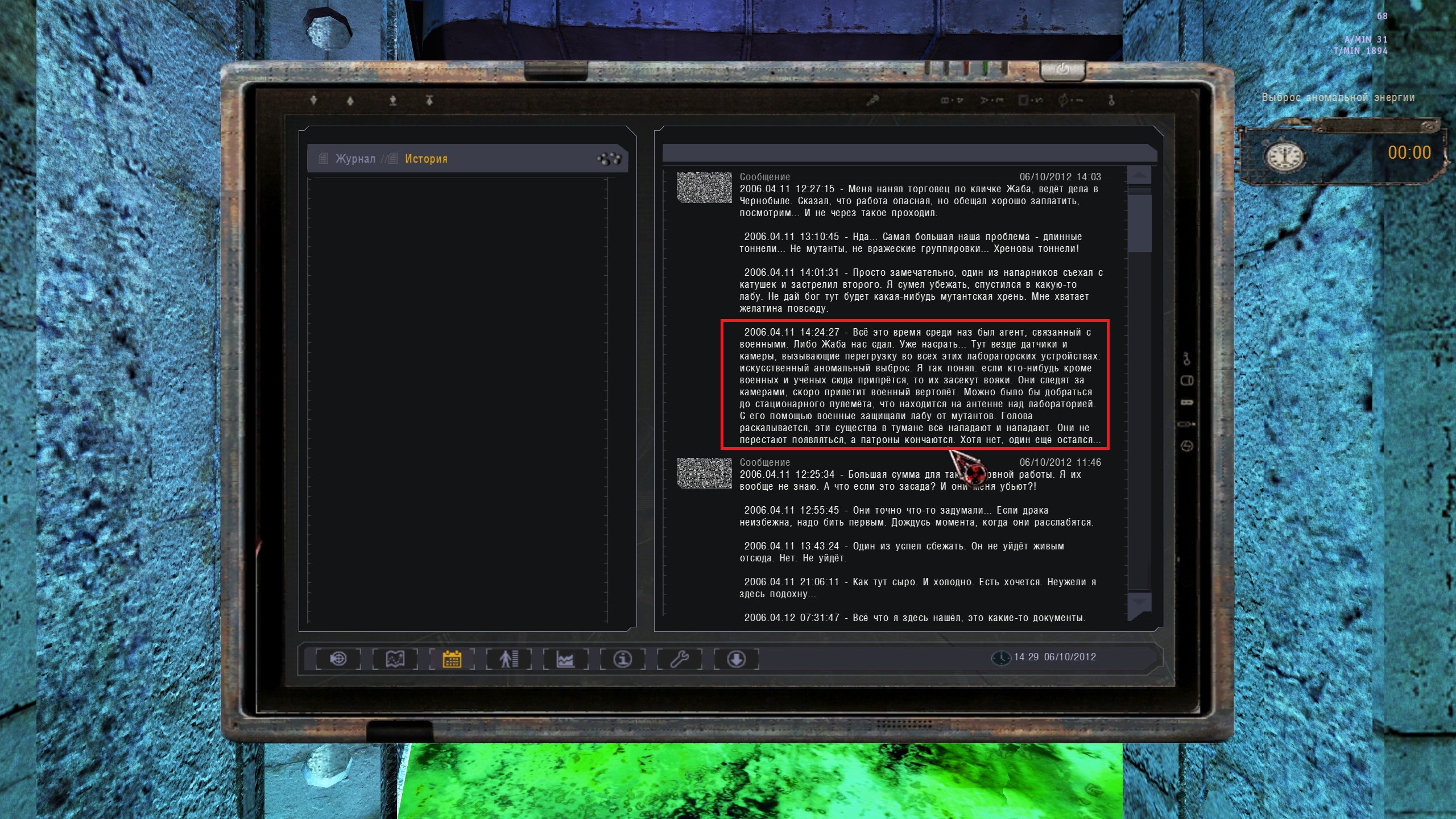The height and width of the screenshot is (819, 1456).
Task: Open the encyclopedia info icon
Action: (623, 659)
